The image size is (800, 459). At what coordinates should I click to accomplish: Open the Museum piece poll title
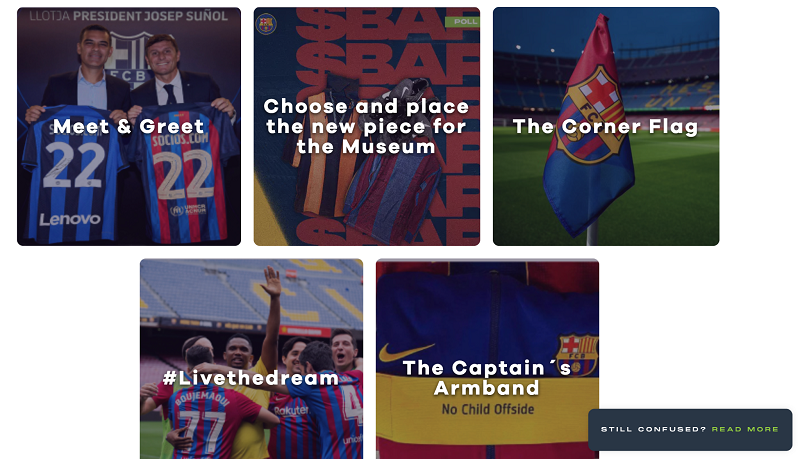(366, 126)
